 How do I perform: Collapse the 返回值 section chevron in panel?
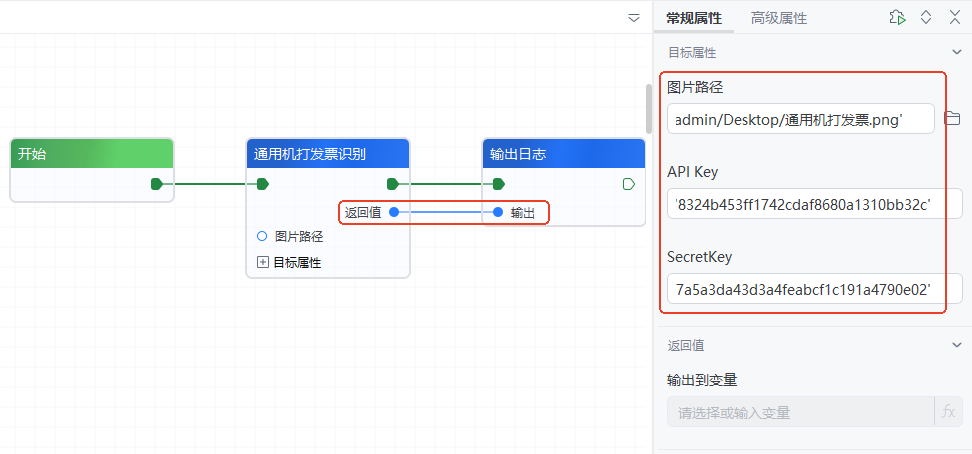(x=956, y=345)
